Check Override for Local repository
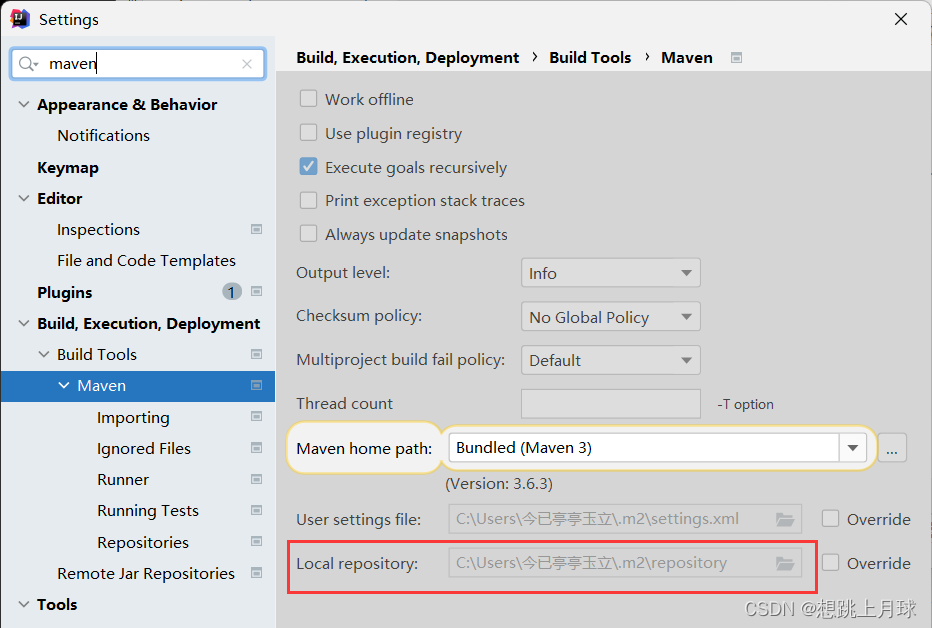This screenshot has height=628, width=932. (830, 563)
